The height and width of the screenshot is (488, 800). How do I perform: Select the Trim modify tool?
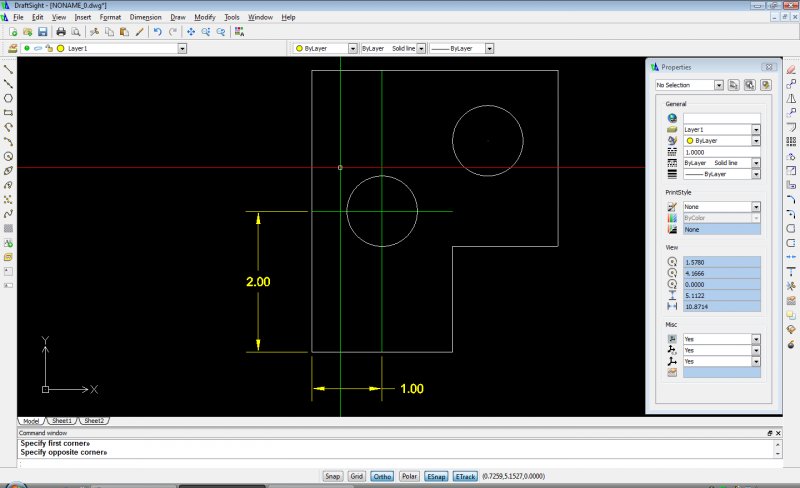click(x=791, y=286)
